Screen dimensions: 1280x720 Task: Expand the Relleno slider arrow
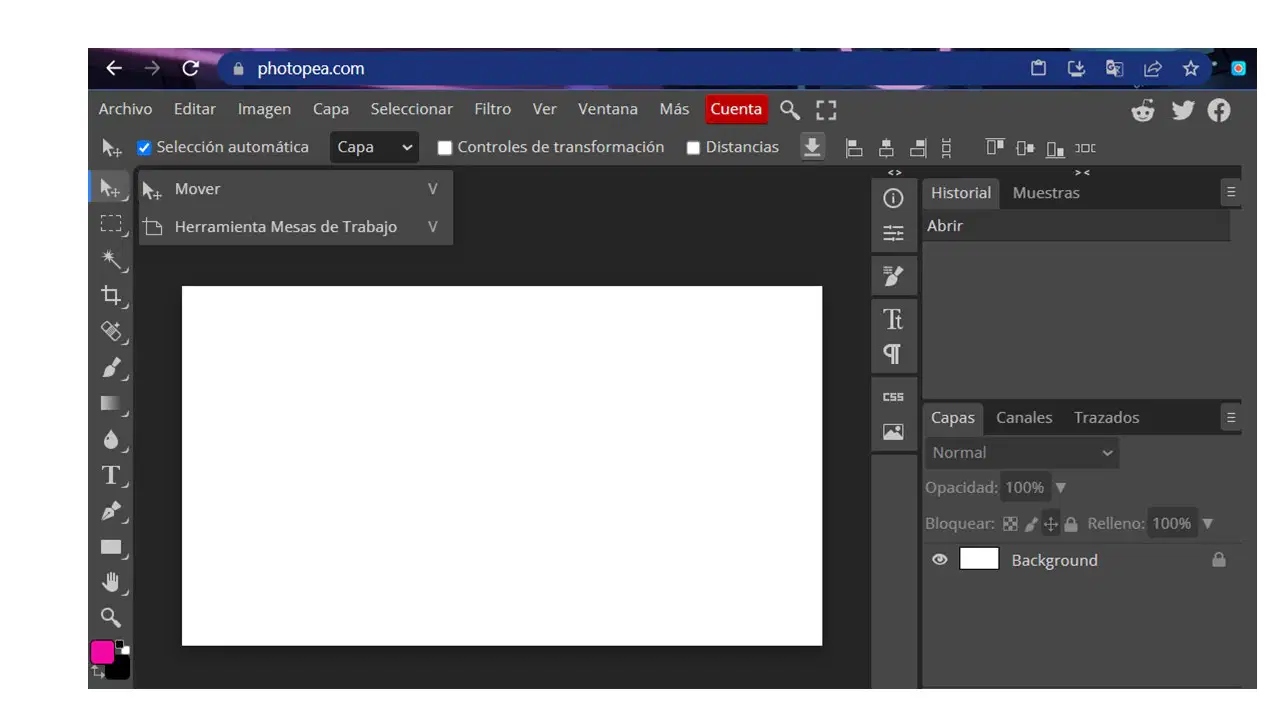point(1208,524)
